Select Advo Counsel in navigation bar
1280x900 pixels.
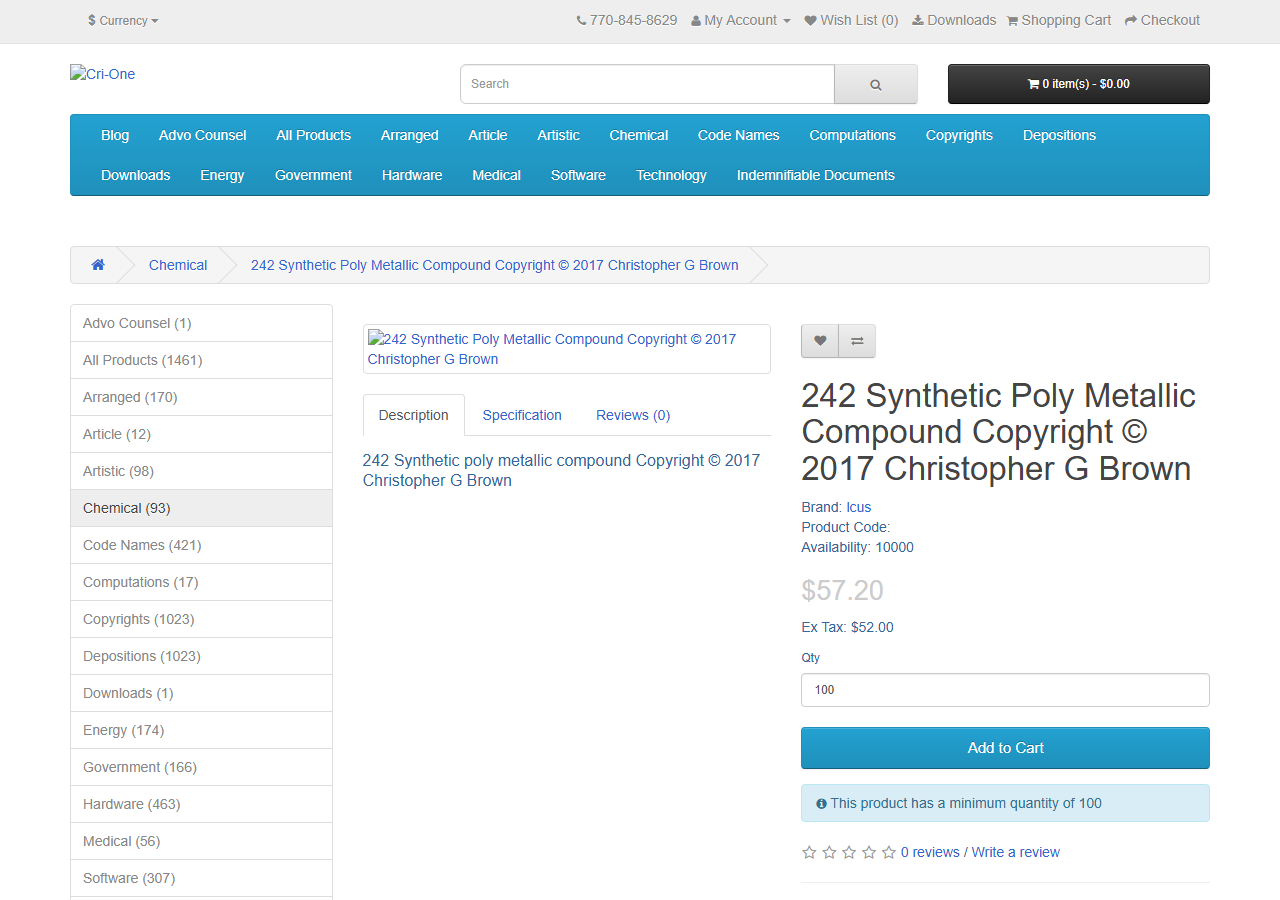click(x=203, y=135)
